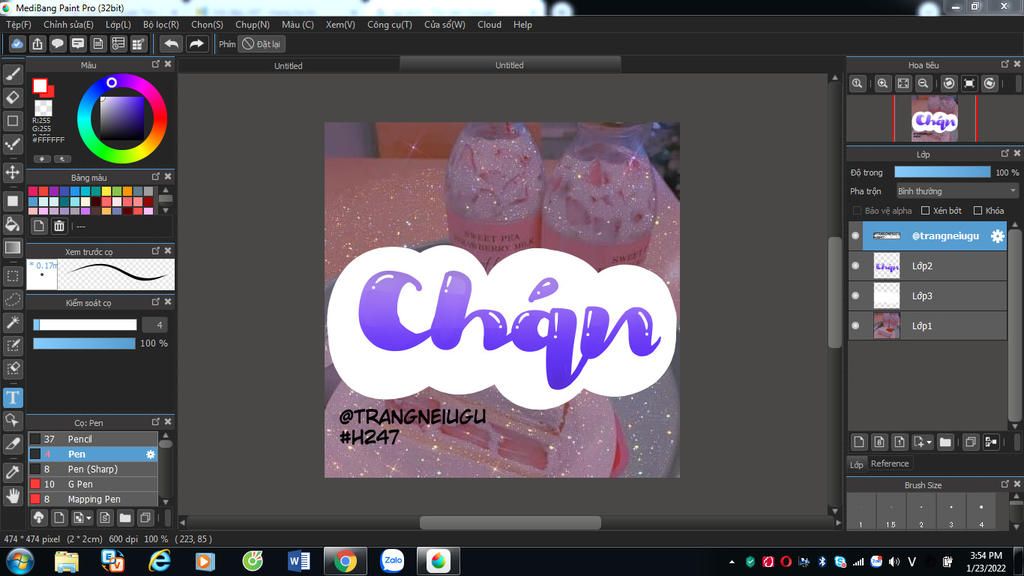1024x576 pixels.
Task: Select the Lasso tool
Action: pyautogui.click(x=12, y=299)
